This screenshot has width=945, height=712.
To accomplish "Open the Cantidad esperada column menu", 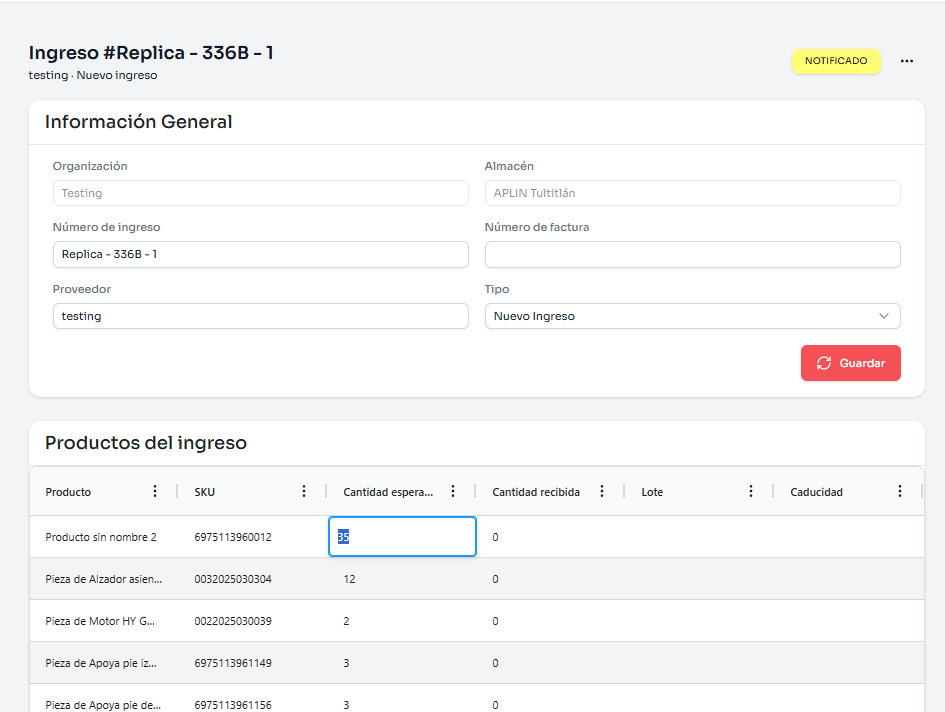I will point(453,491).
